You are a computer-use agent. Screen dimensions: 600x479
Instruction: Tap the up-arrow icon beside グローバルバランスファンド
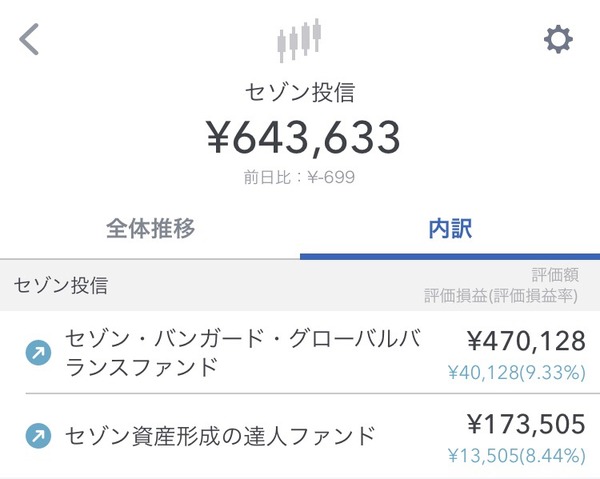[38, 352]
